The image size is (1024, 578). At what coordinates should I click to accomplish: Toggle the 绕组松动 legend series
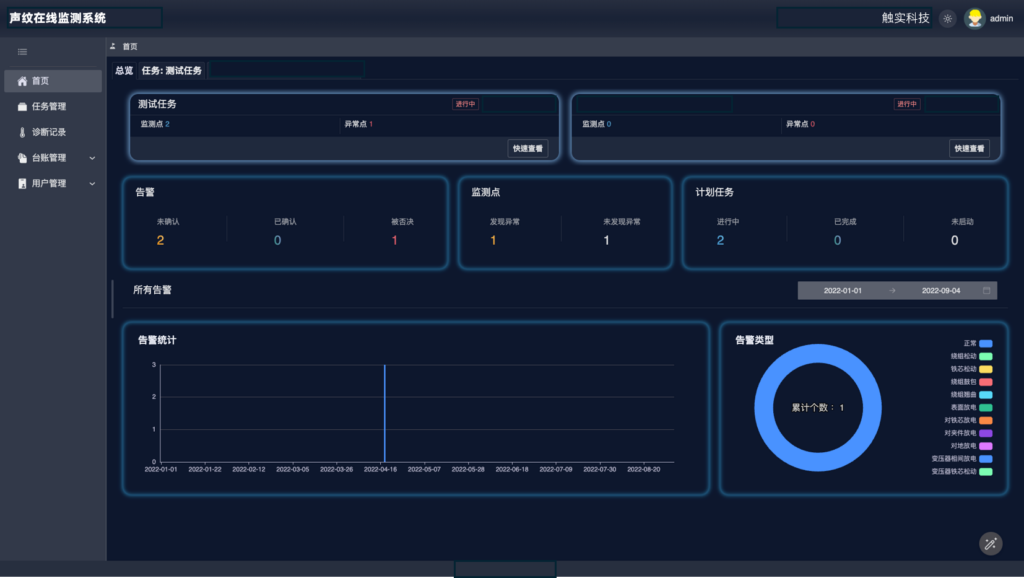(x=985, y=356)
